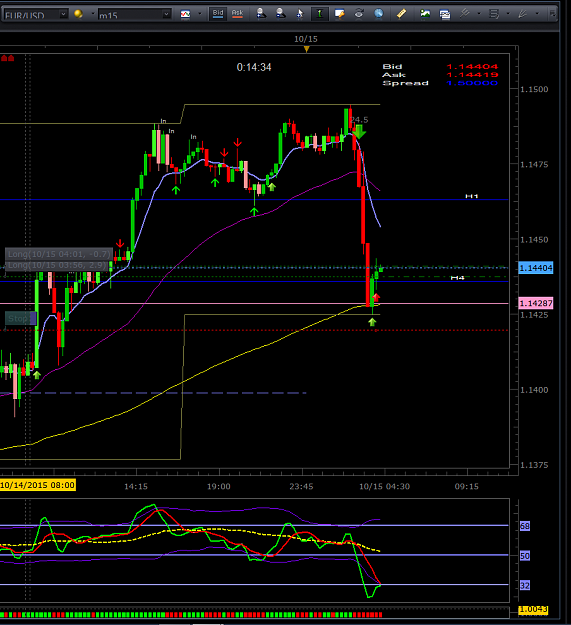571x625 pixels.
Task: Click the 1.1375 price axis label
Action: tap(534, 466)
